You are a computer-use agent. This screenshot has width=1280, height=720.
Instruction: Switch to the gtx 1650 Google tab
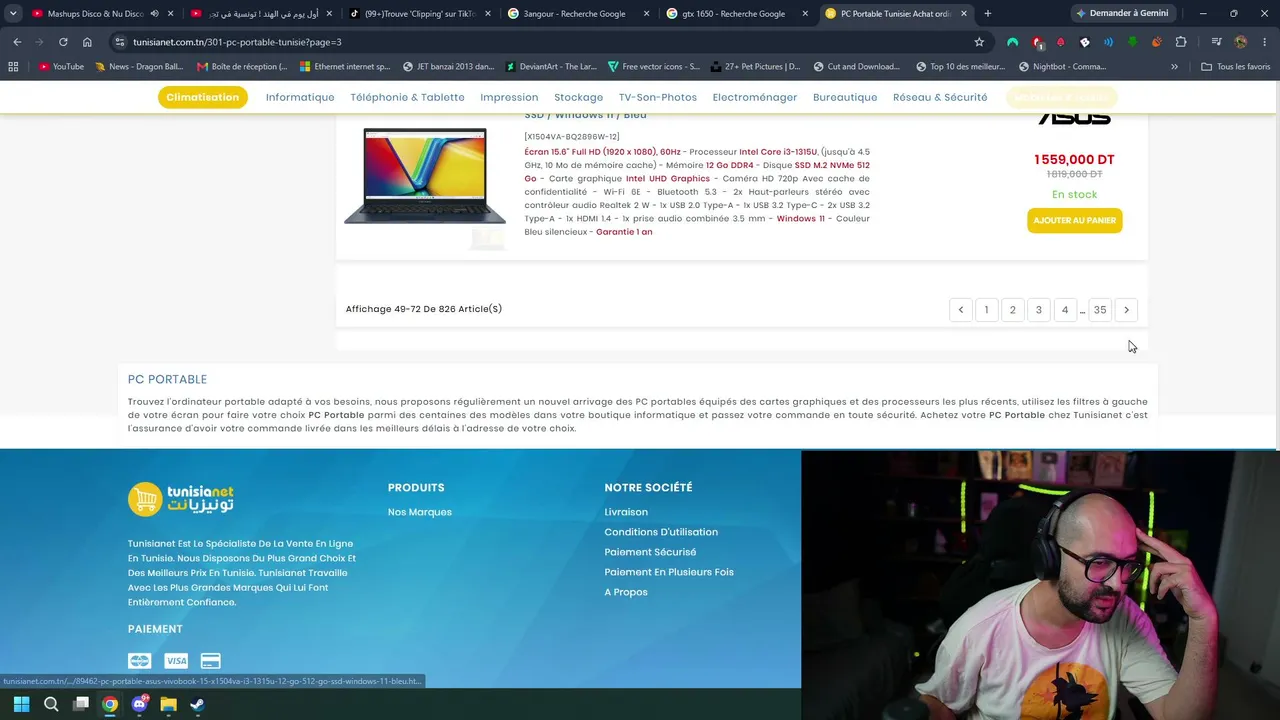(740, 14)
